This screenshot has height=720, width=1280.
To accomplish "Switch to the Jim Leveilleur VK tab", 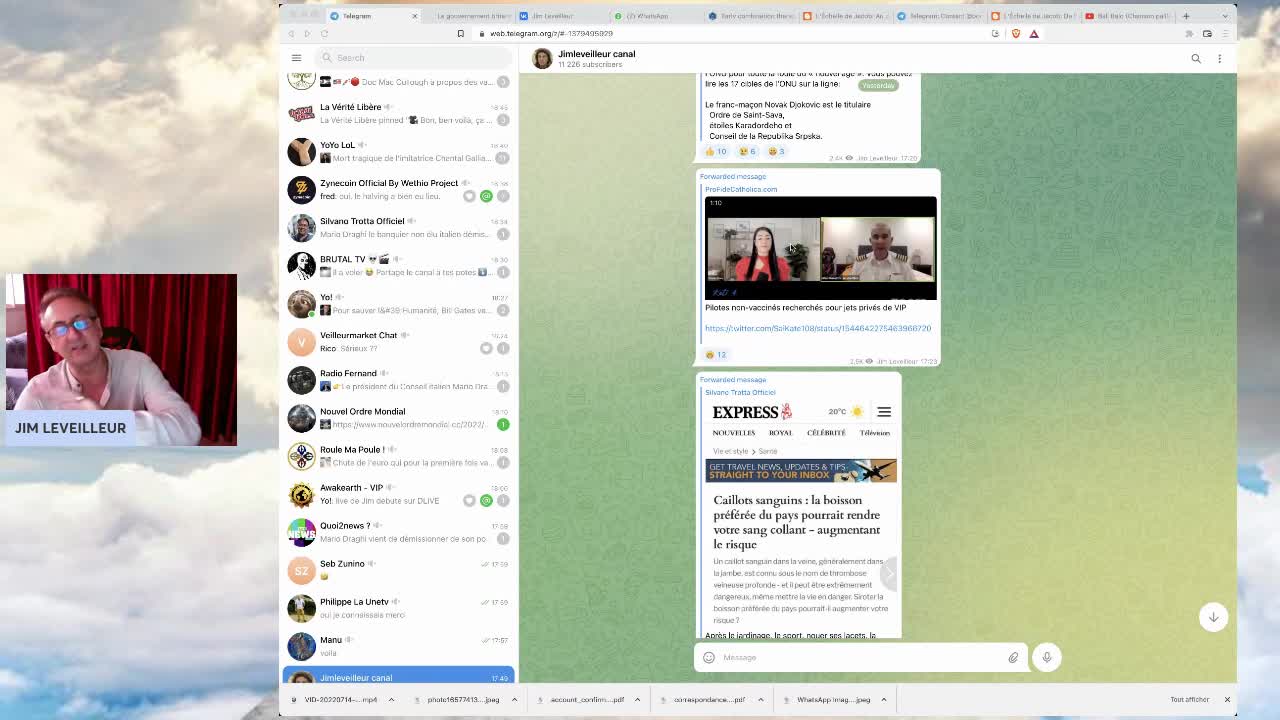I will 560,16.
